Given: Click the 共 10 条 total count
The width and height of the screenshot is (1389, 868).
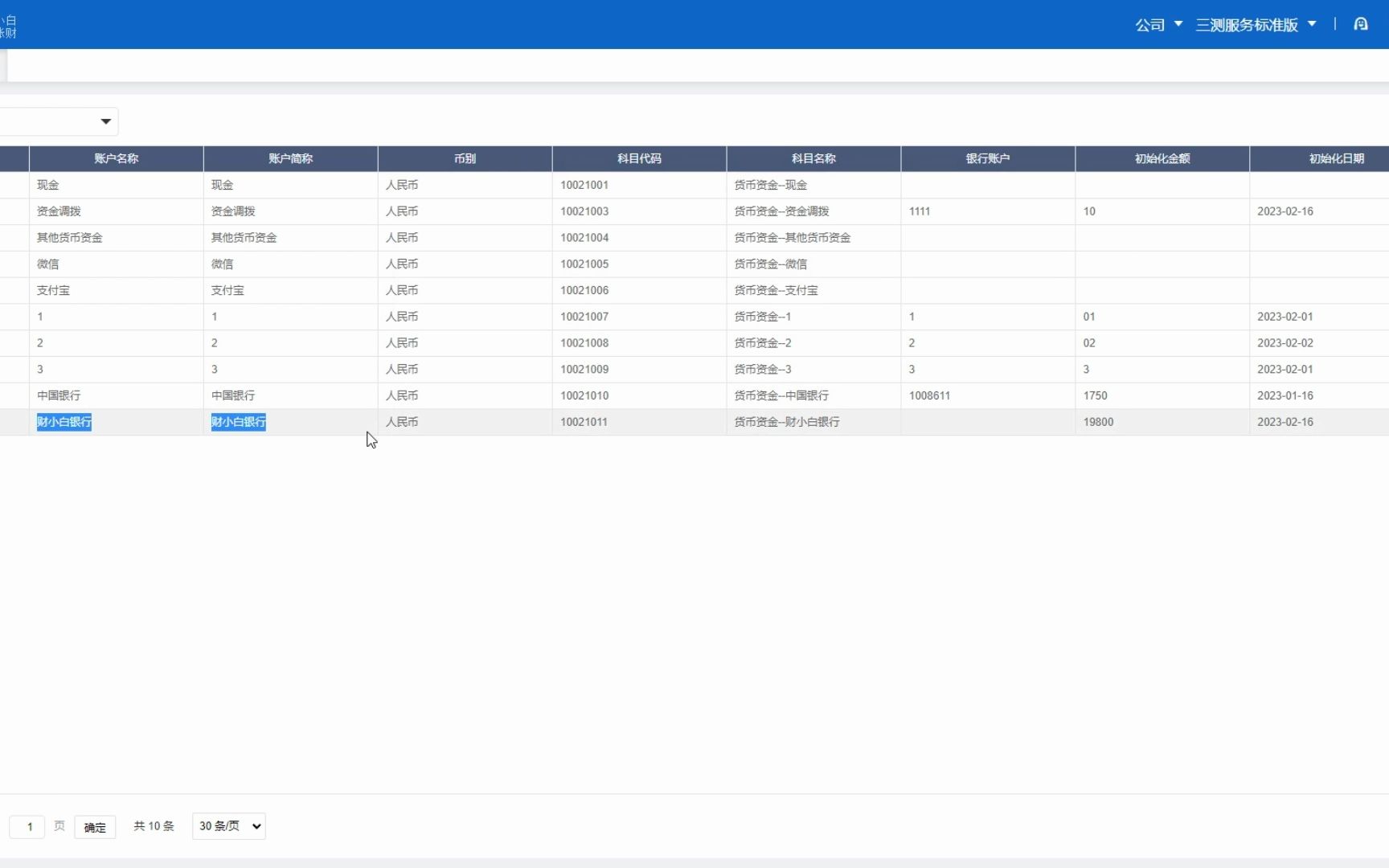Looking at the screenshot, I should point(154,826).
